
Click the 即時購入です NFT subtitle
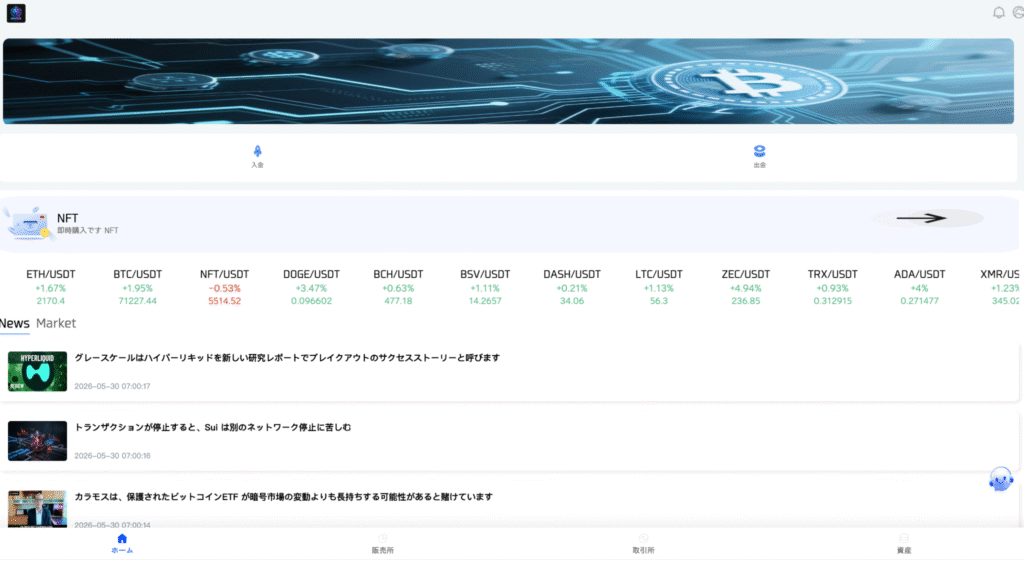point(88,231)
